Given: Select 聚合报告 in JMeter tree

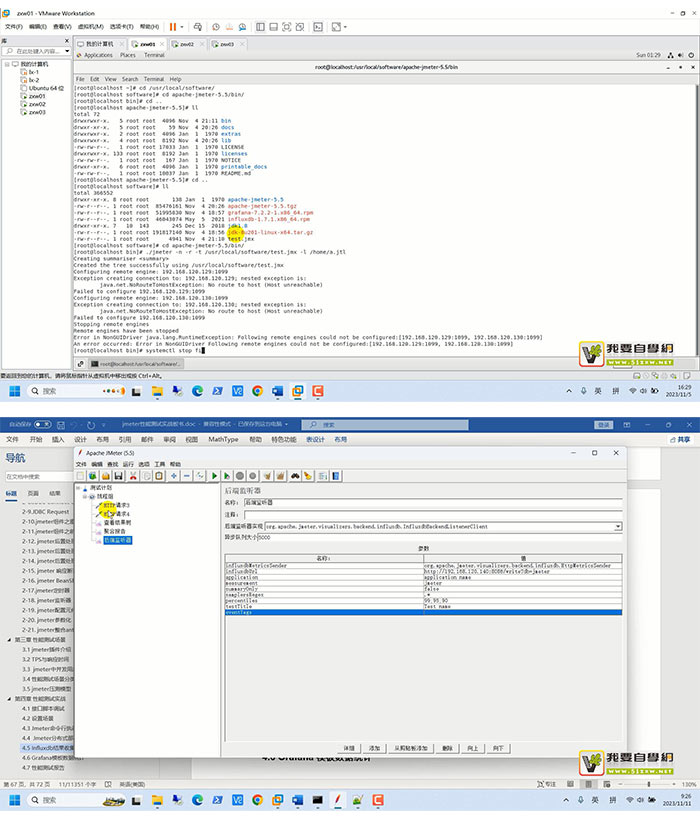Looking at the screenshot, I should coord(114,531).
